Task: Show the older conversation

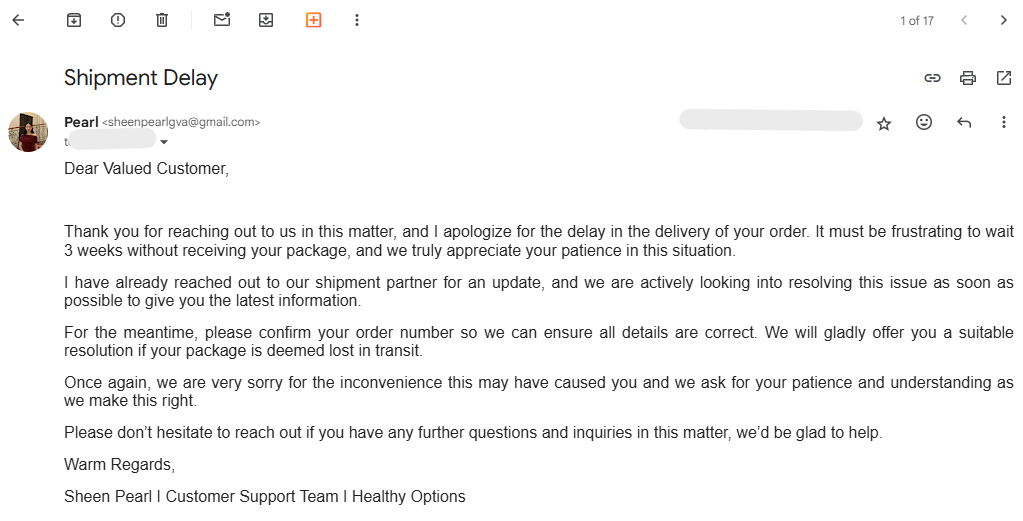Action: [x=1004, y=20]
